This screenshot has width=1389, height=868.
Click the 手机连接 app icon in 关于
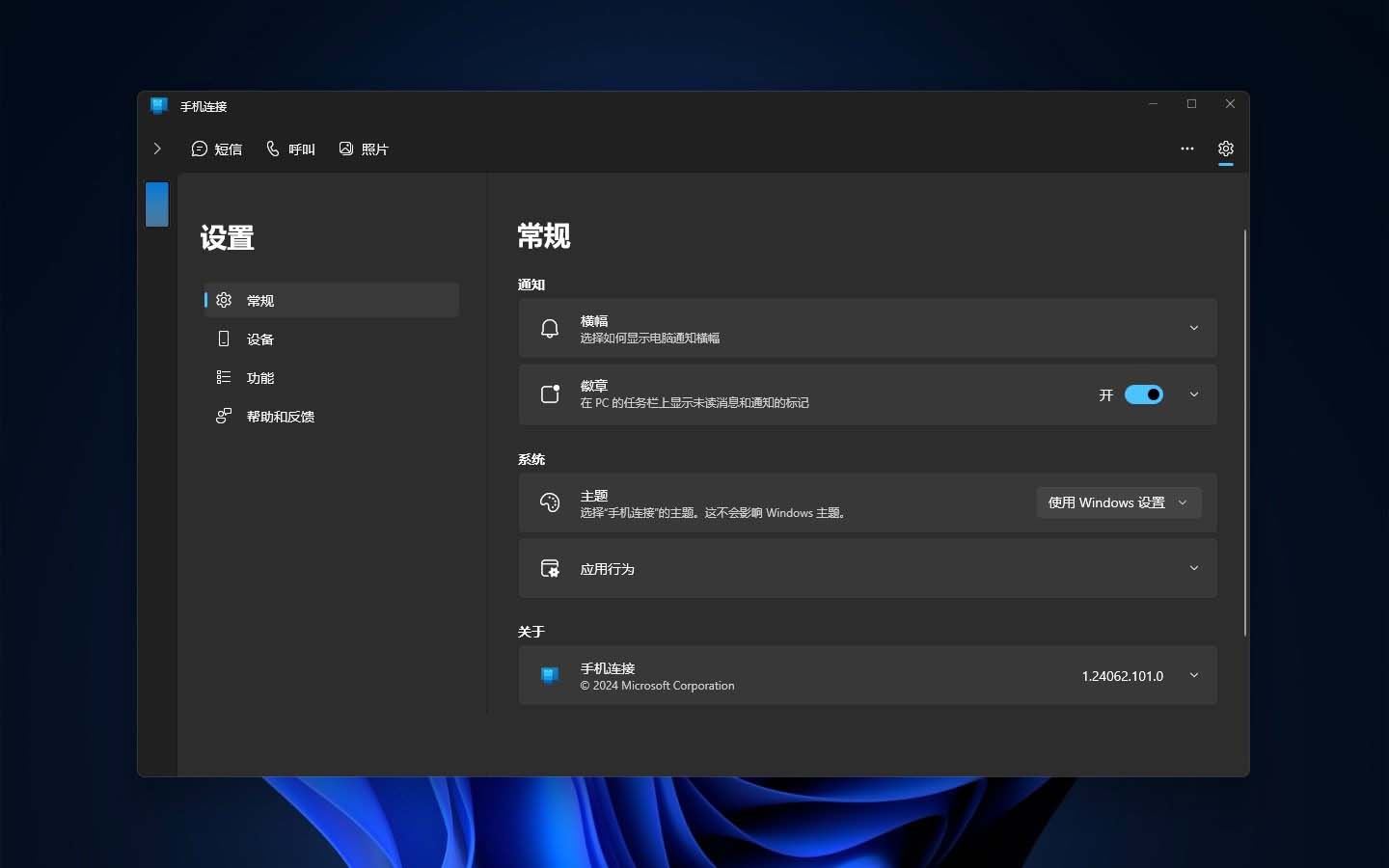pyautogui.click(x=550, y=675)
